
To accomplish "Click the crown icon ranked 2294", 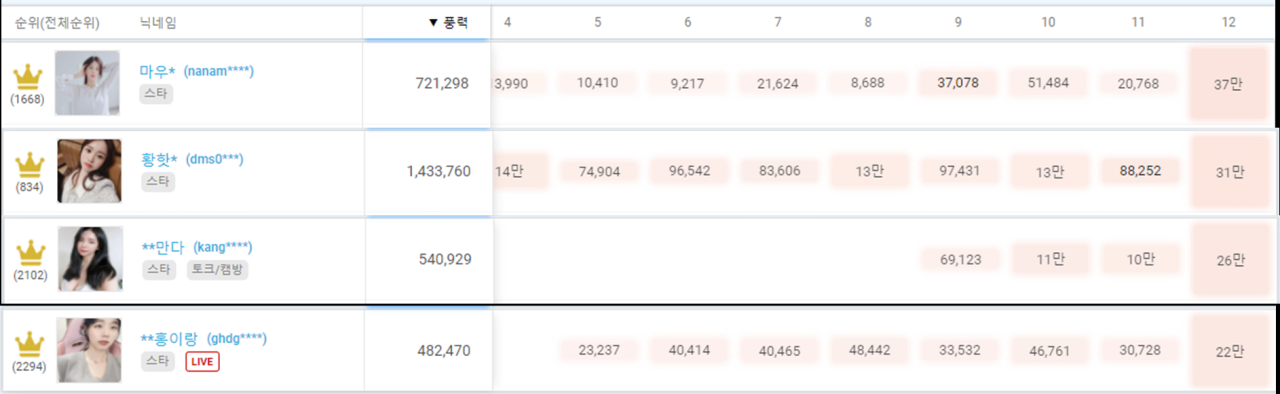I will click(x=29, y=344).
